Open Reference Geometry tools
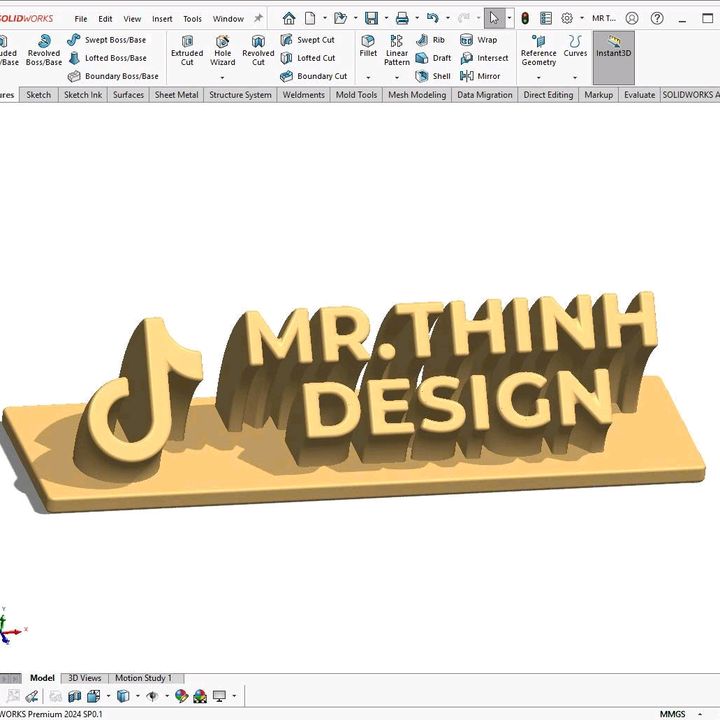The height and width of the screenshot is (720, 720). point(539,51)
